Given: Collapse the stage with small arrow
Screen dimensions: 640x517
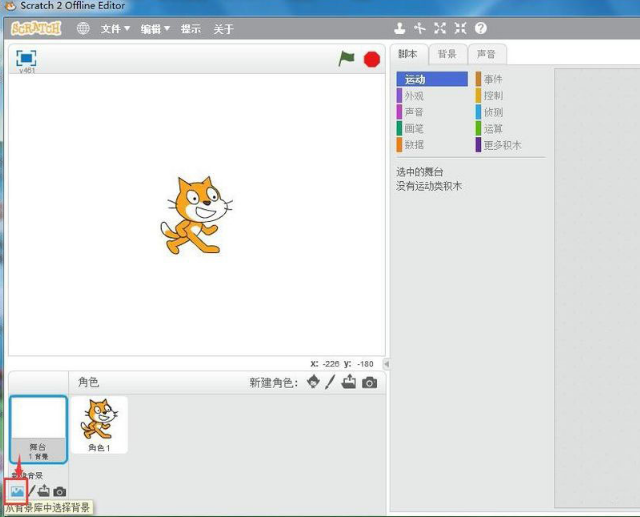Looking at the screenshot, I should point(386,364).
